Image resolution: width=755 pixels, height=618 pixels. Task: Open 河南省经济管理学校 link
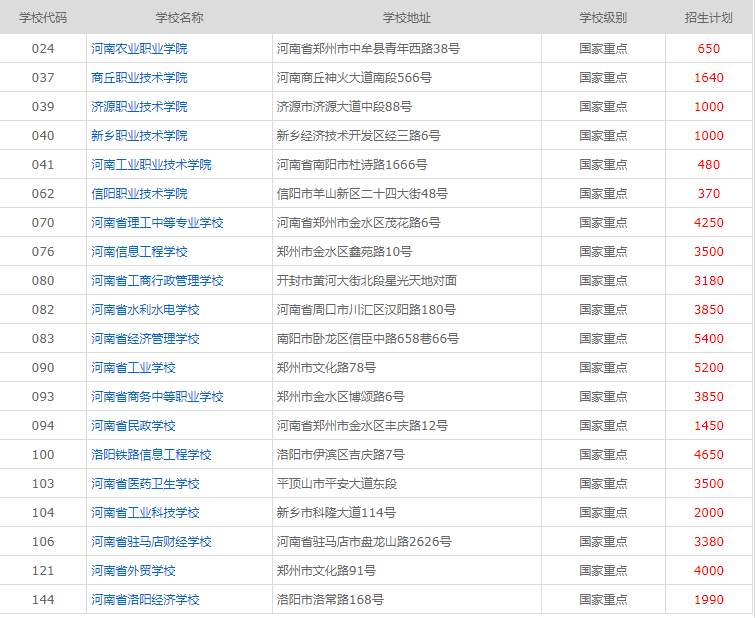[145, 338]
